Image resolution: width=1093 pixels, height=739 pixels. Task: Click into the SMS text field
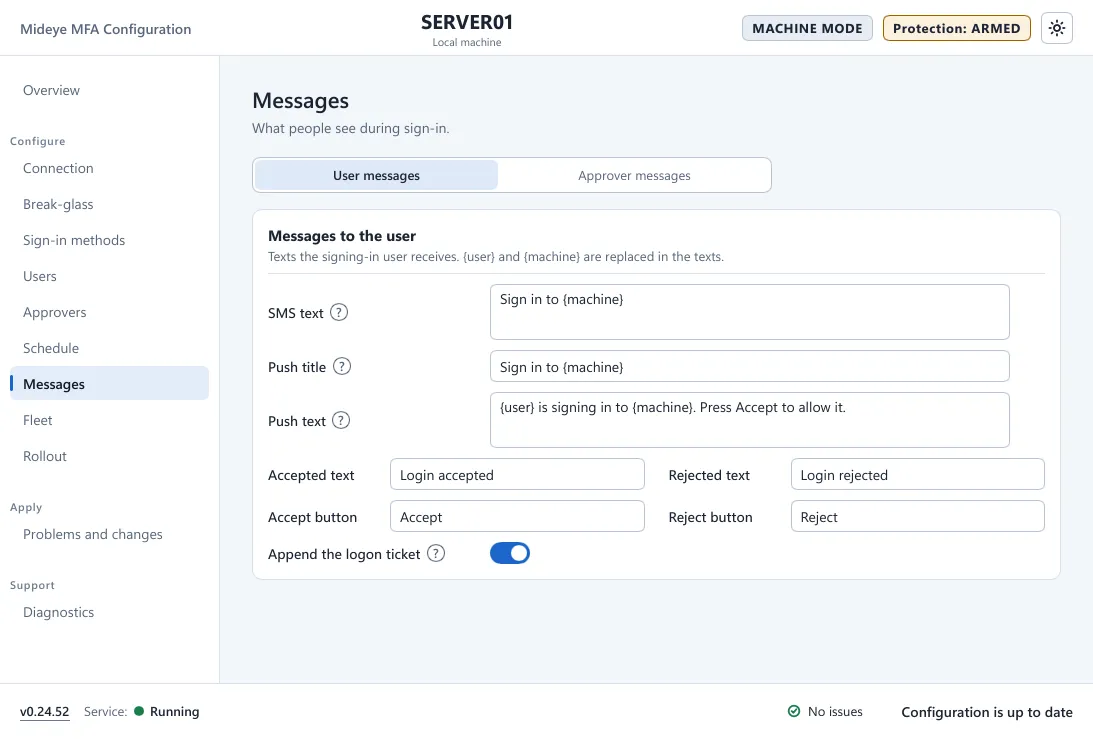pyautogui.click(x=749, y=312)
